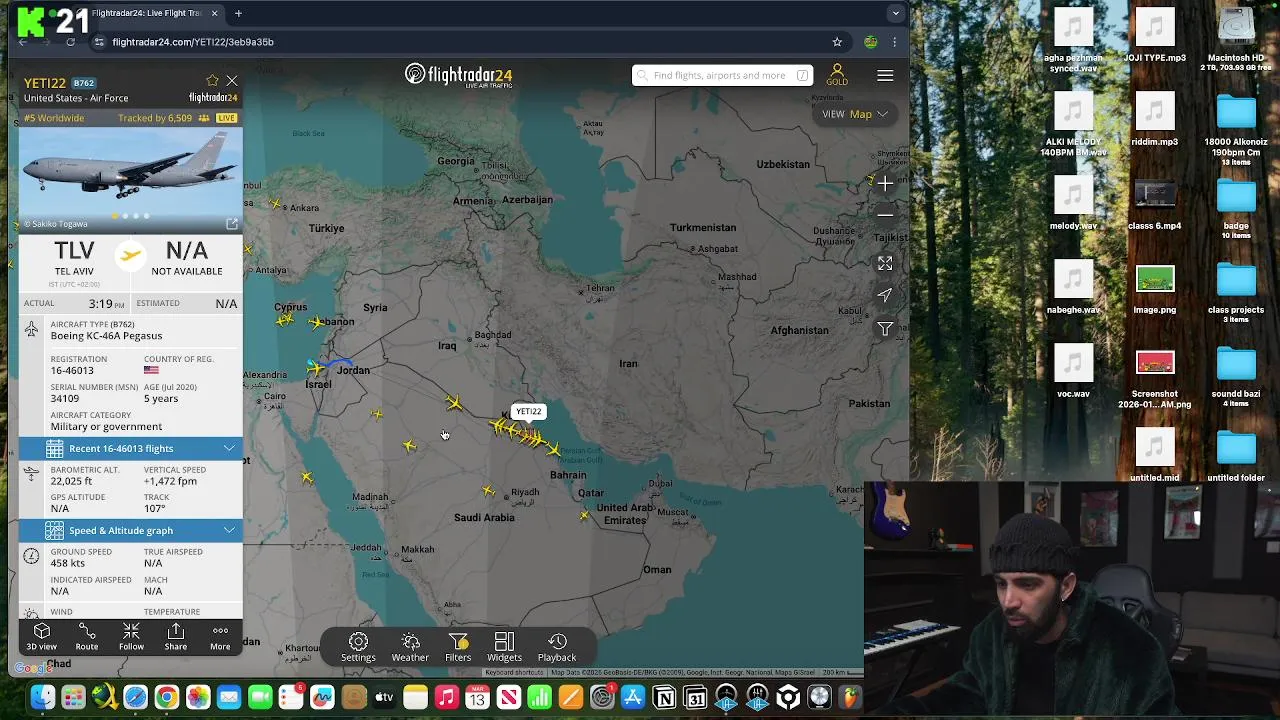Image resolution: width=1280 pixels, height=720 pixels.
Task: Follow the YETI22 aircraft
Action: click(131, 637)
